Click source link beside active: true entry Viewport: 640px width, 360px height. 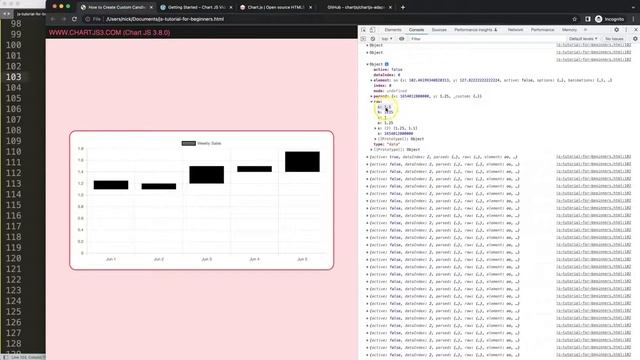pyautogui.click(x=593, y=157)
